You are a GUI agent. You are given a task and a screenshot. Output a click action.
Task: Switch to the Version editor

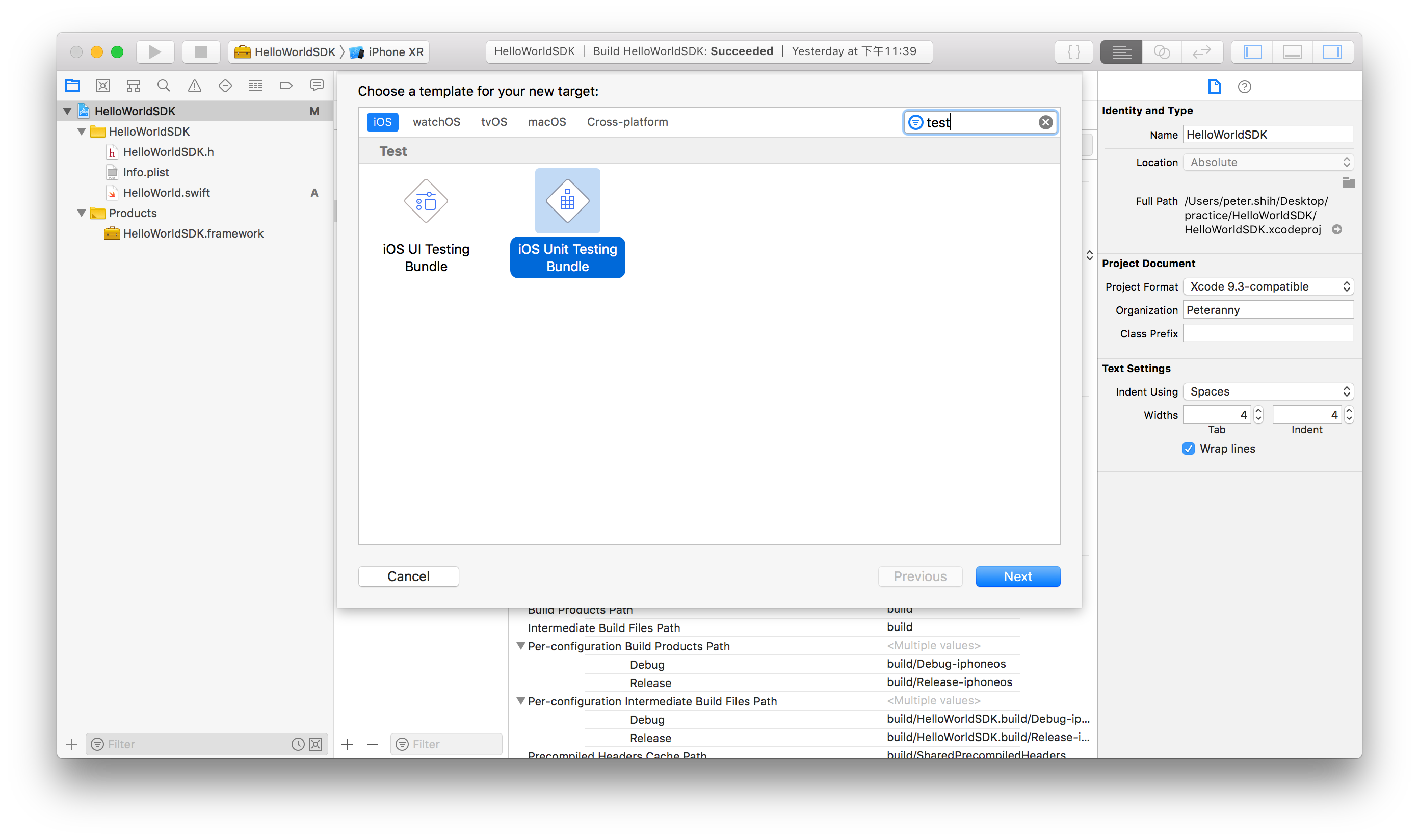[x=1202, y=52]
